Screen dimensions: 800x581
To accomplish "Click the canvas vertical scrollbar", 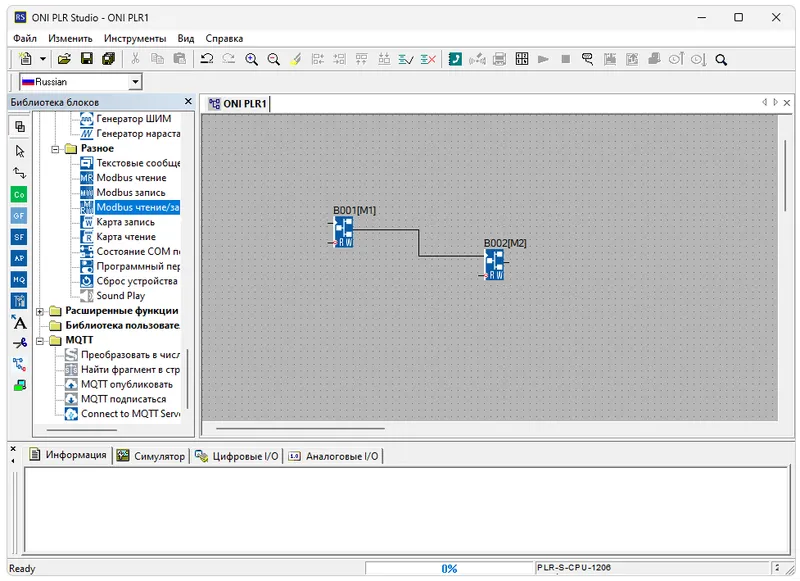I will coord(785,175).
